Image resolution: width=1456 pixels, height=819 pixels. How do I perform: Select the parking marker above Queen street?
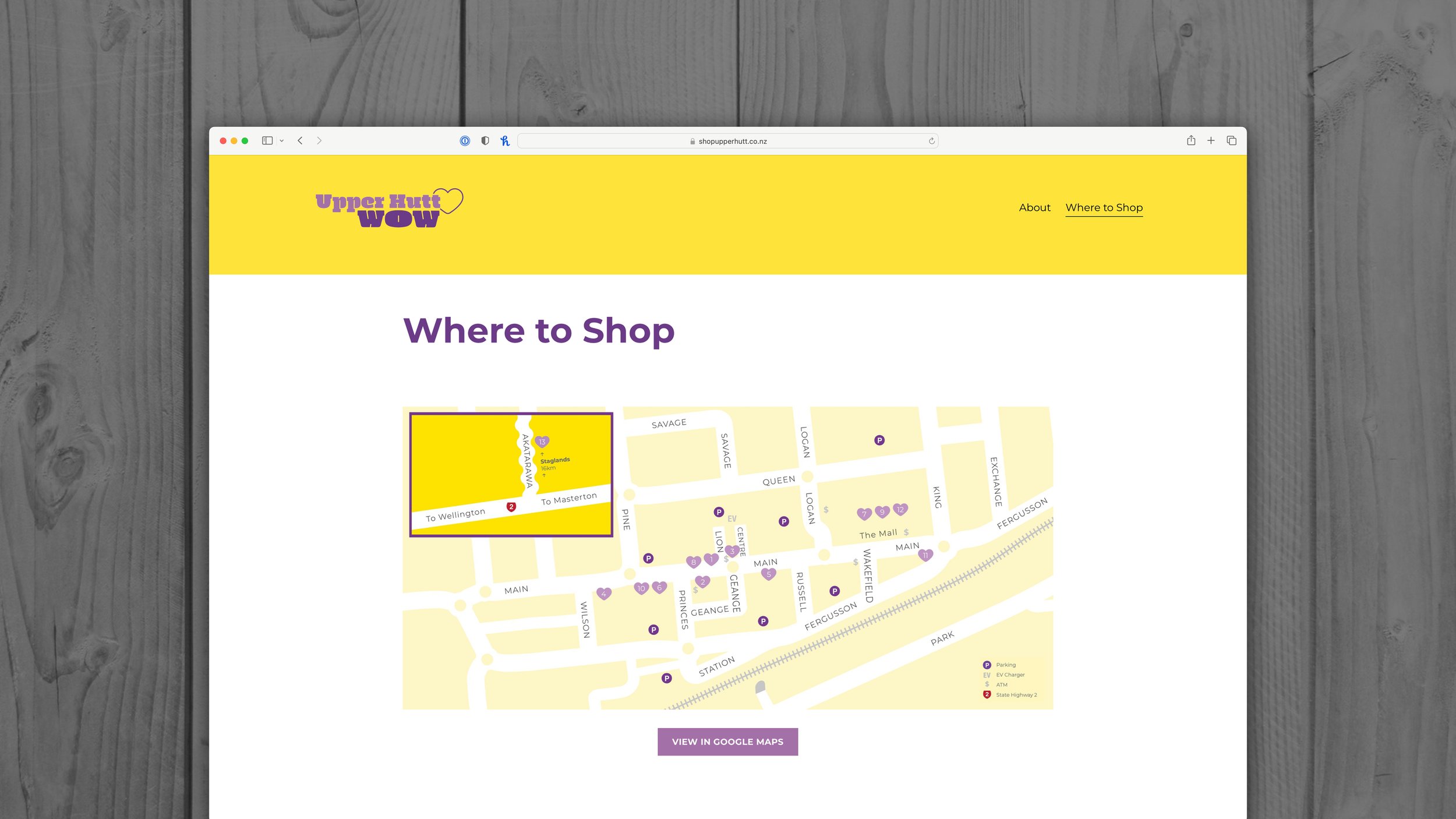879,440
